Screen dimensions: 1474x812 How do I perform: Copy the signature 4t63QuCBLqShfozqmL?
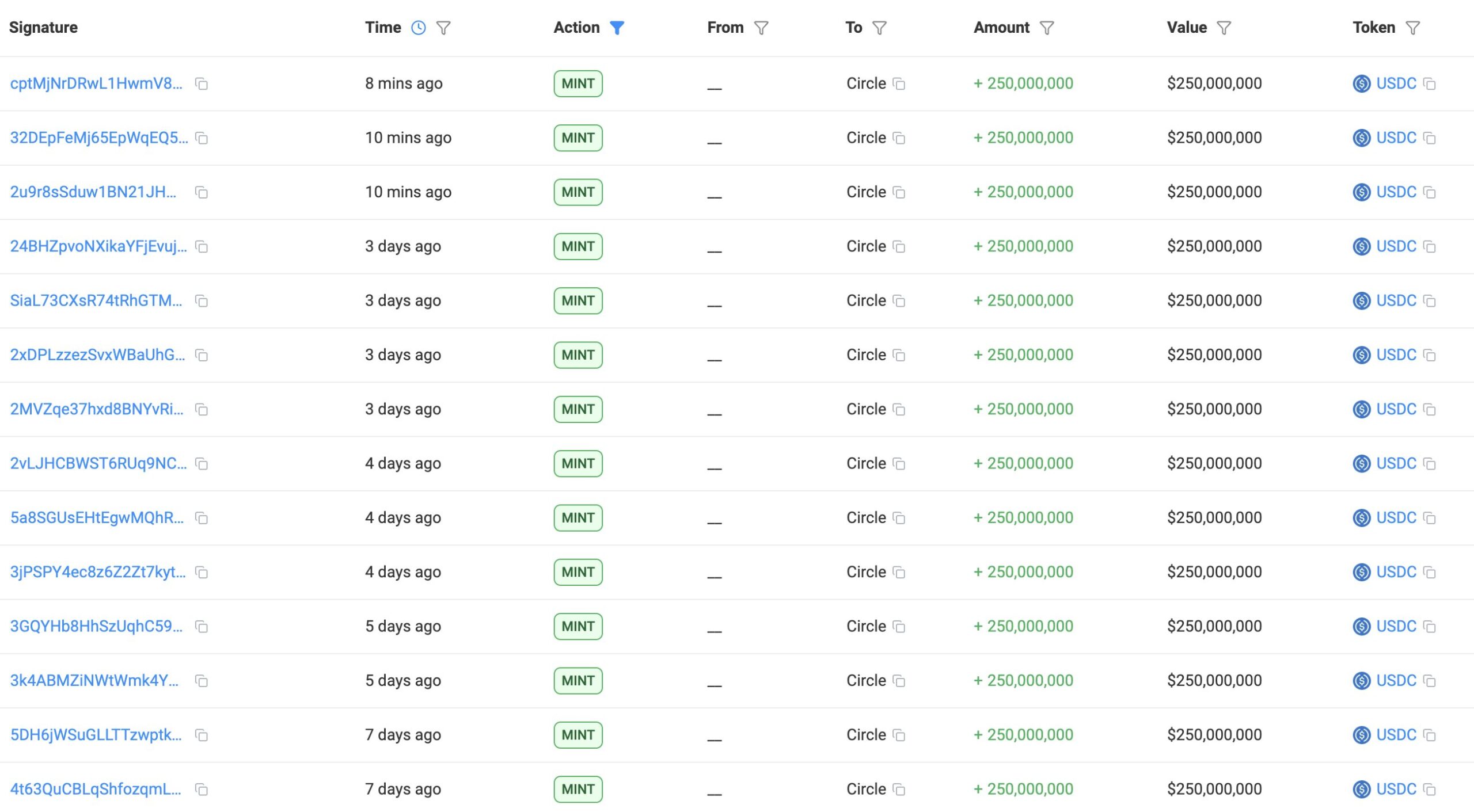(201, 790)
